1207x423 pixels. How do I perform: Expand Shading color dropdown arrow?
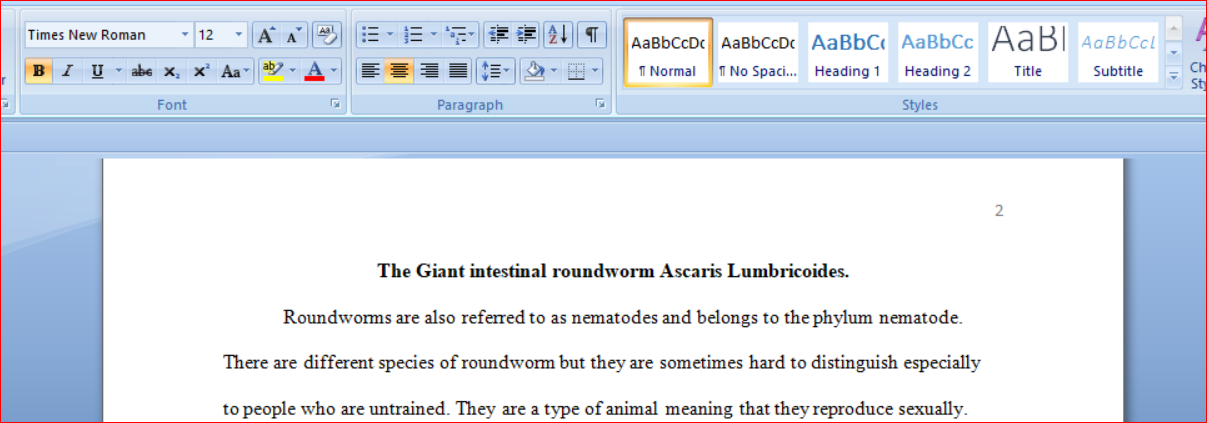tap(554, 71)
